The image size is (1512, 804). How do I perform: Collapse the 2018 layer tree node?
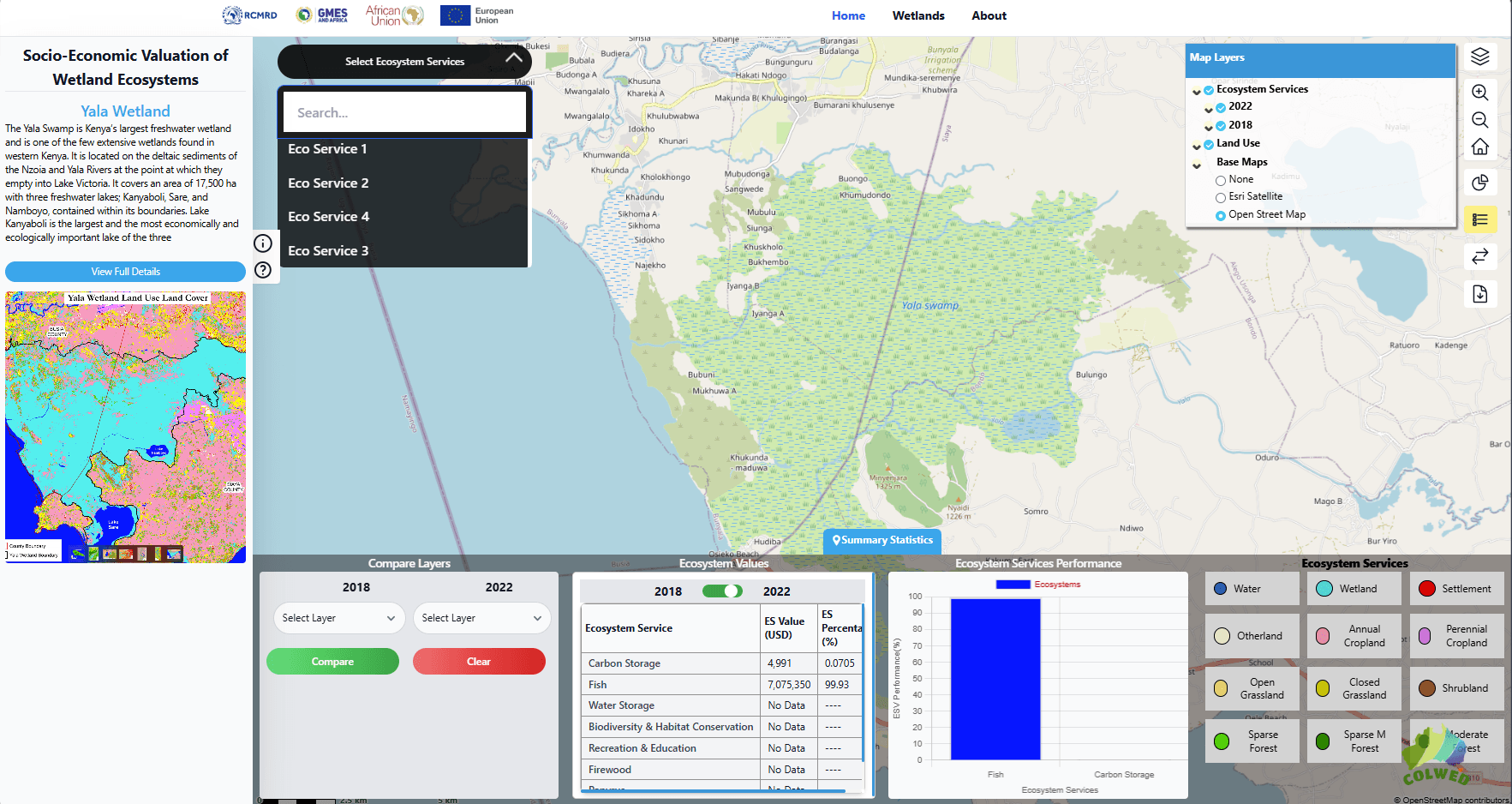(1209, 127)
